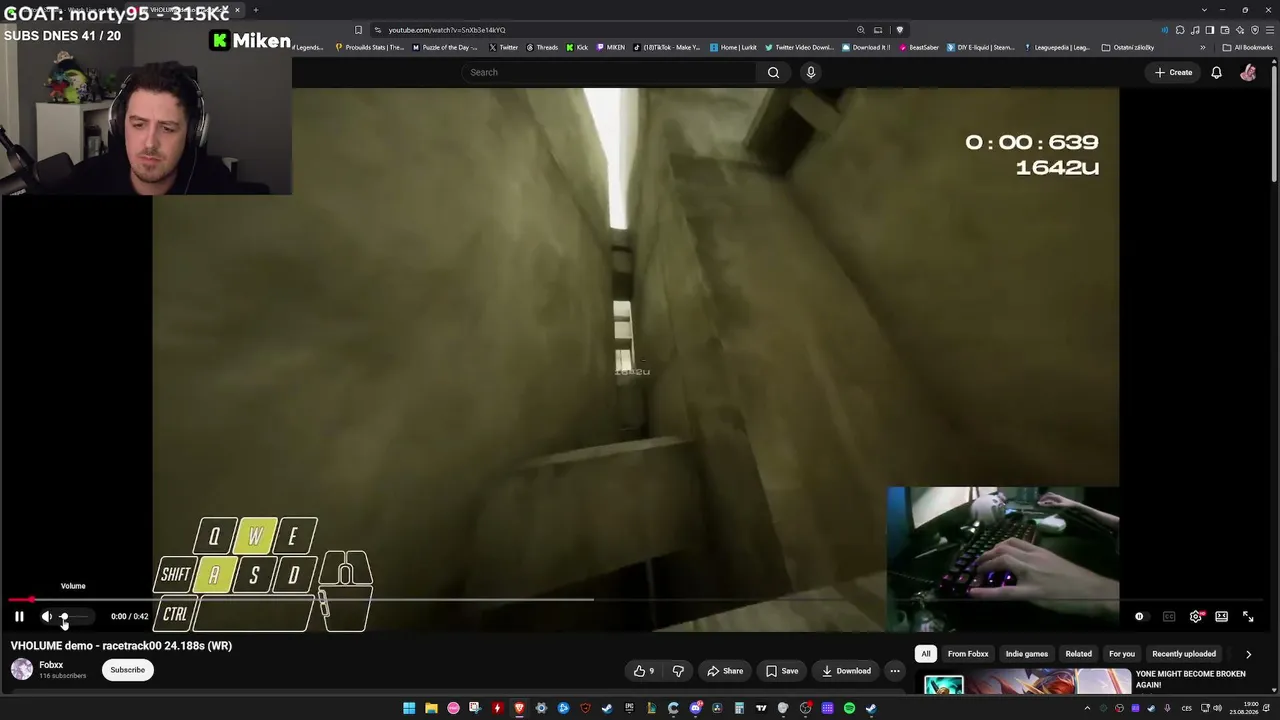This screenshot has width=1280, height=720.
Task: Open Discord from the taskbar
Action: click(x=695, y=708)
